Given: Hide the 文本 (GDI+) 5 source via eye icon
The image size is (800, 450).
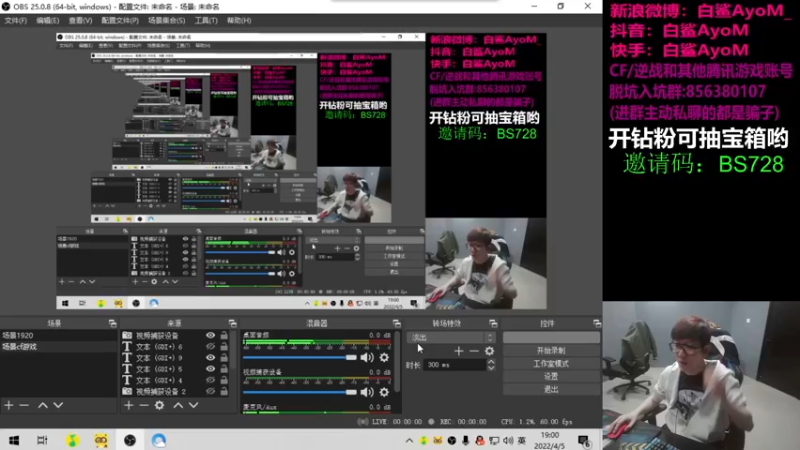Looking at the screenshot, I should (210, 369).
